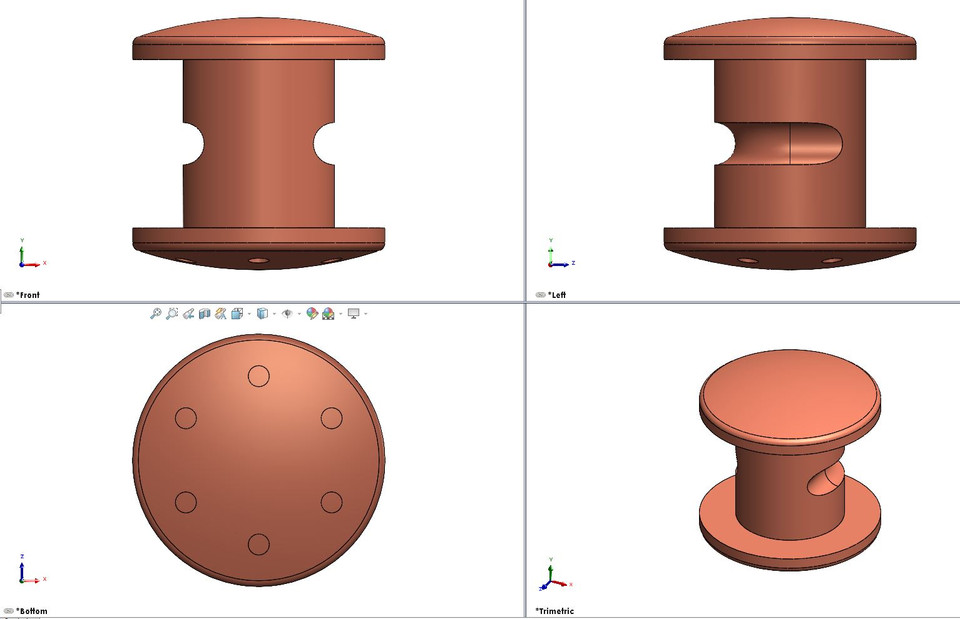Click the Apply Scene icon
The width and height of the screenshot is (960, 619).
tap(327, 312)
